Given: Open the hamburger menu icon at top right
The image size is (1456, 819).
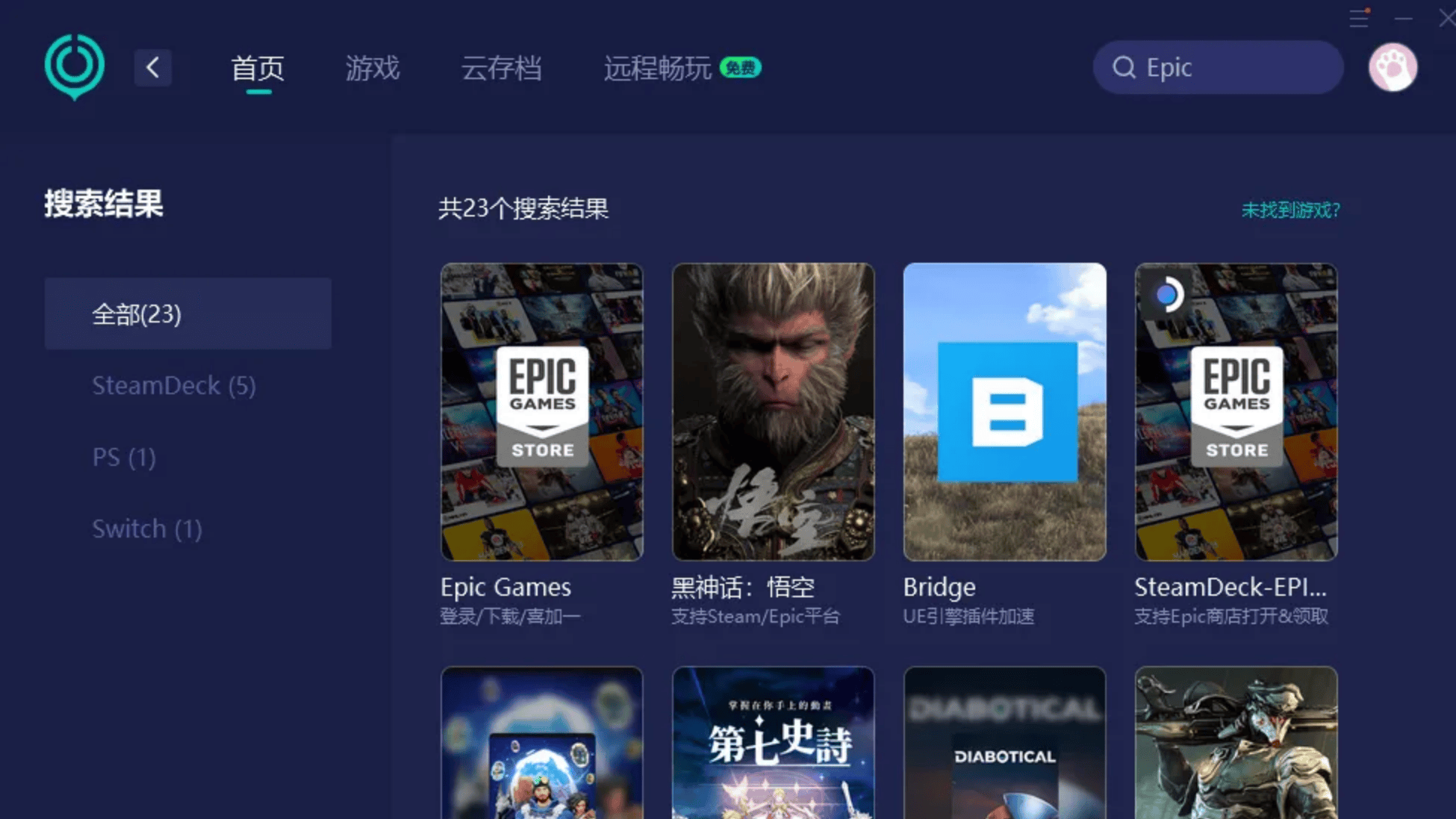Looking at the screenshot, I should tap(1359, 19).
